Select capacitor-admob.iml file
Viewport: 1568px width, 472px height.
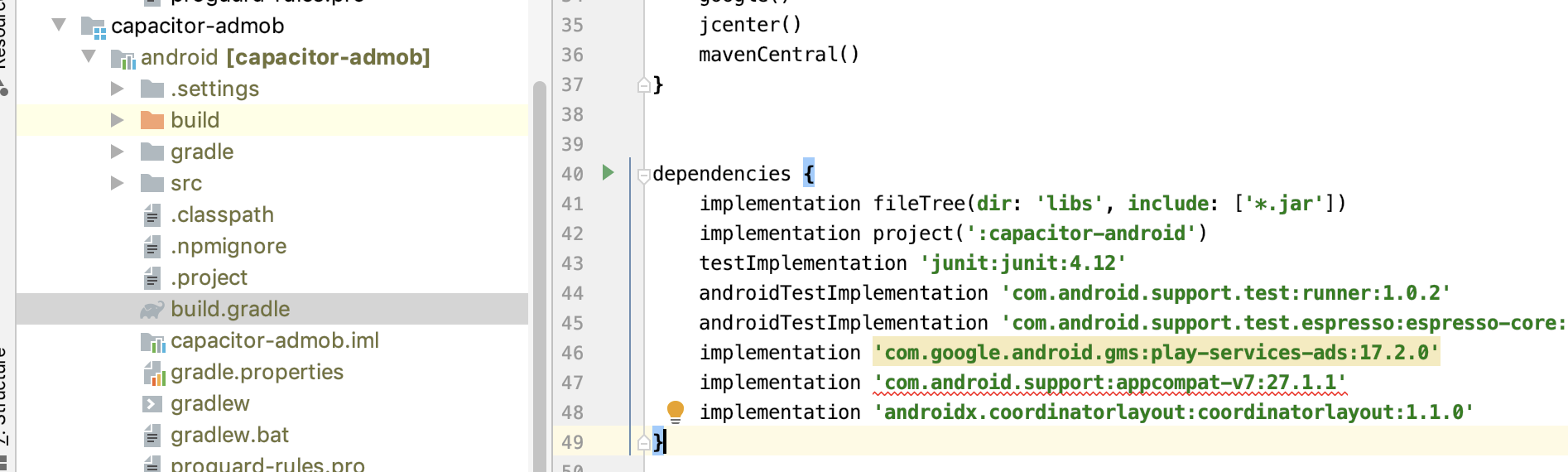point(275,340)
